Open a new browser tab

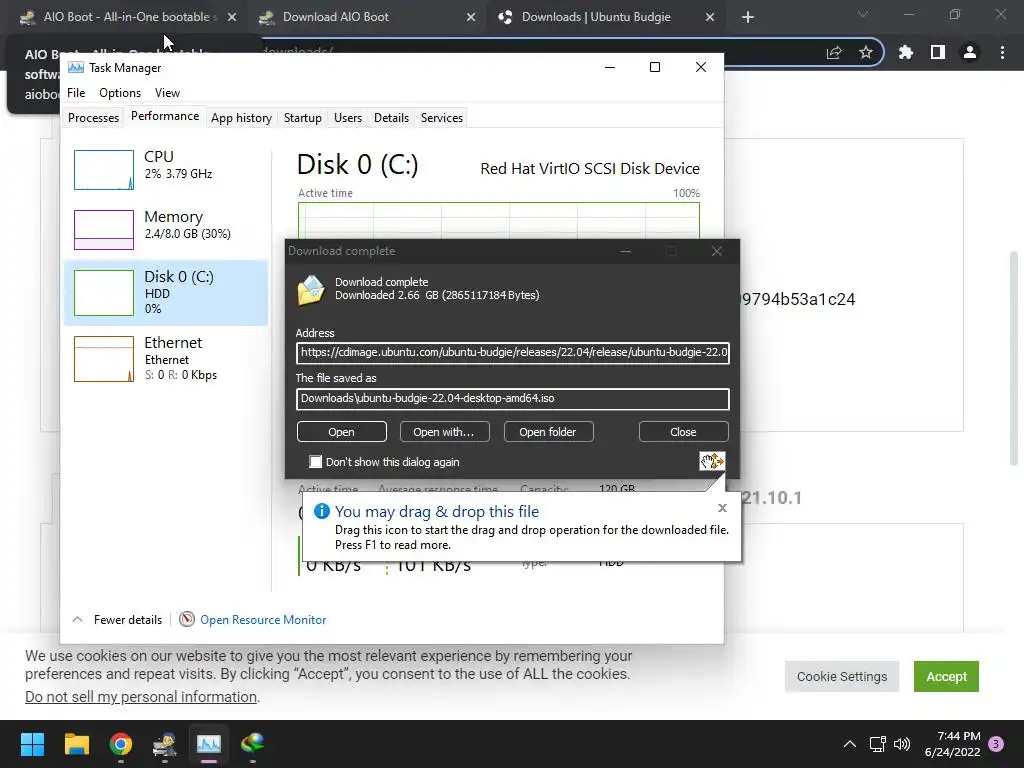click(x=748, y=18)
